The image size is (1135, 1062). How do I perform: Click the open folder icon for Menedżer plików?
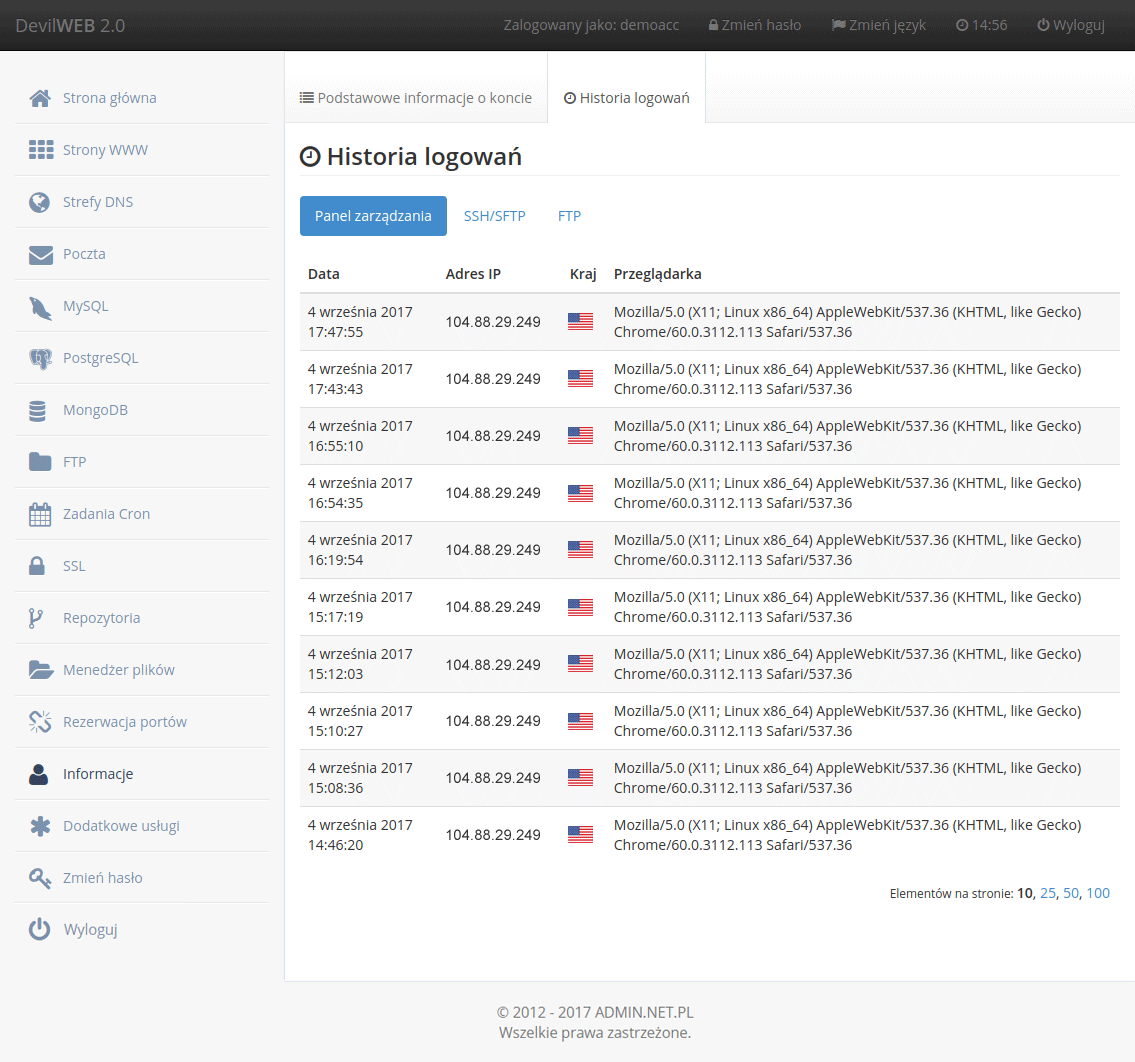40,670
